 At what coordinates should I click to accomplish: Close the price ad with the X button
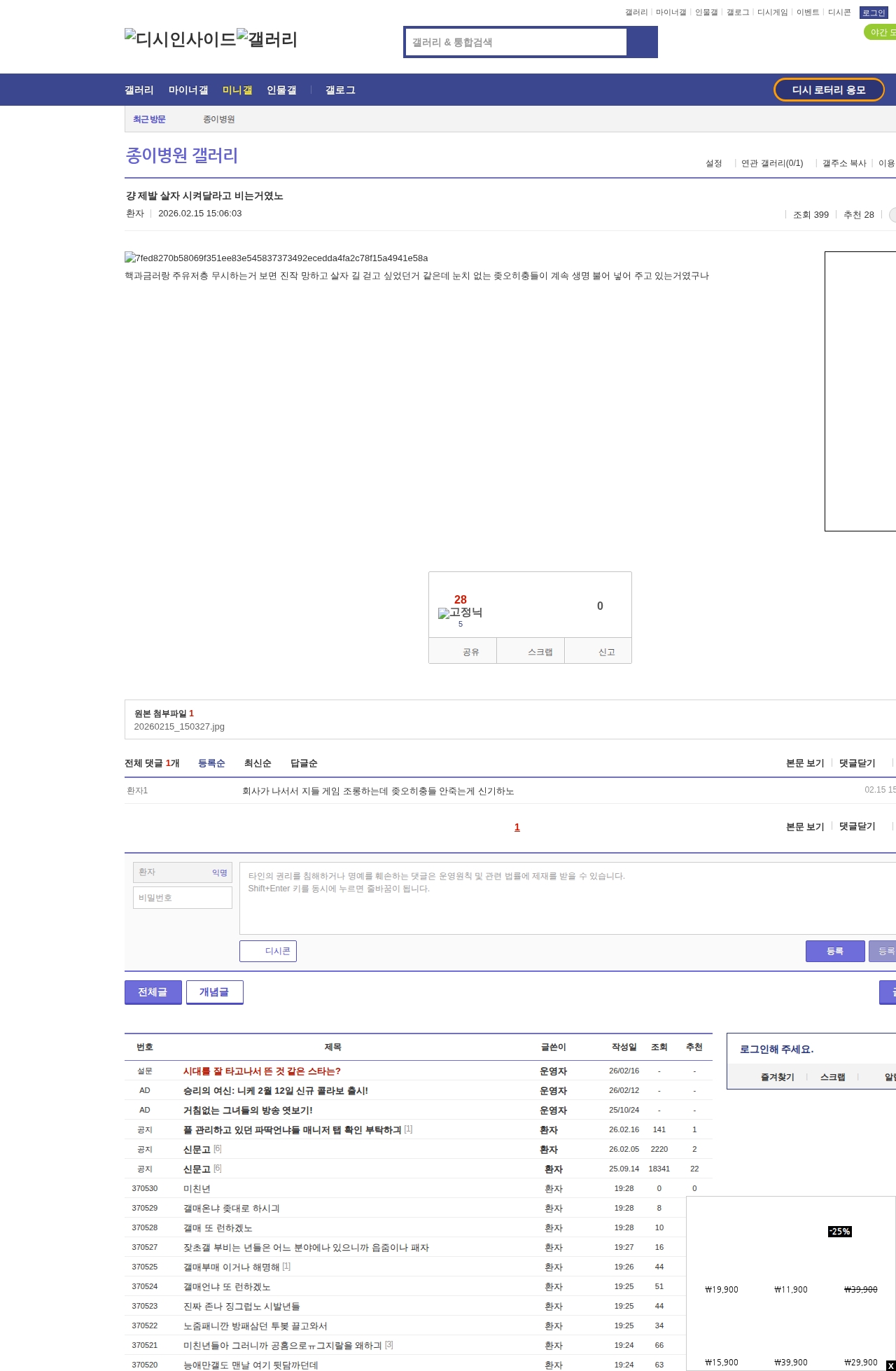(890, 1365)
